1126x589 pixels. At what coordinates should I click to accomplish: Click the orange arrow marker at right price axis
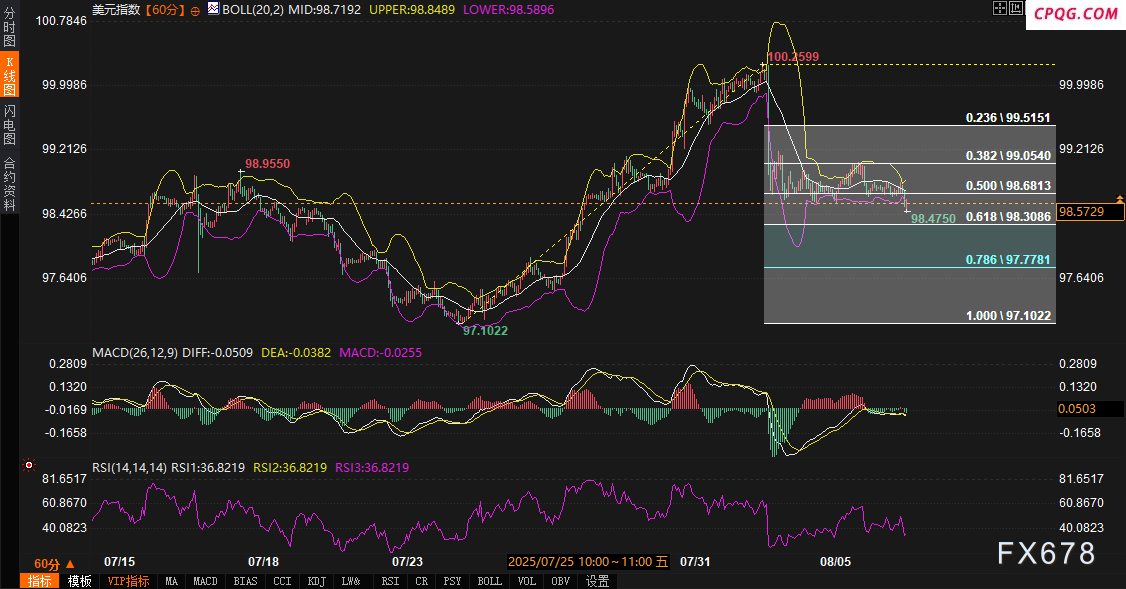point(1118,199)
